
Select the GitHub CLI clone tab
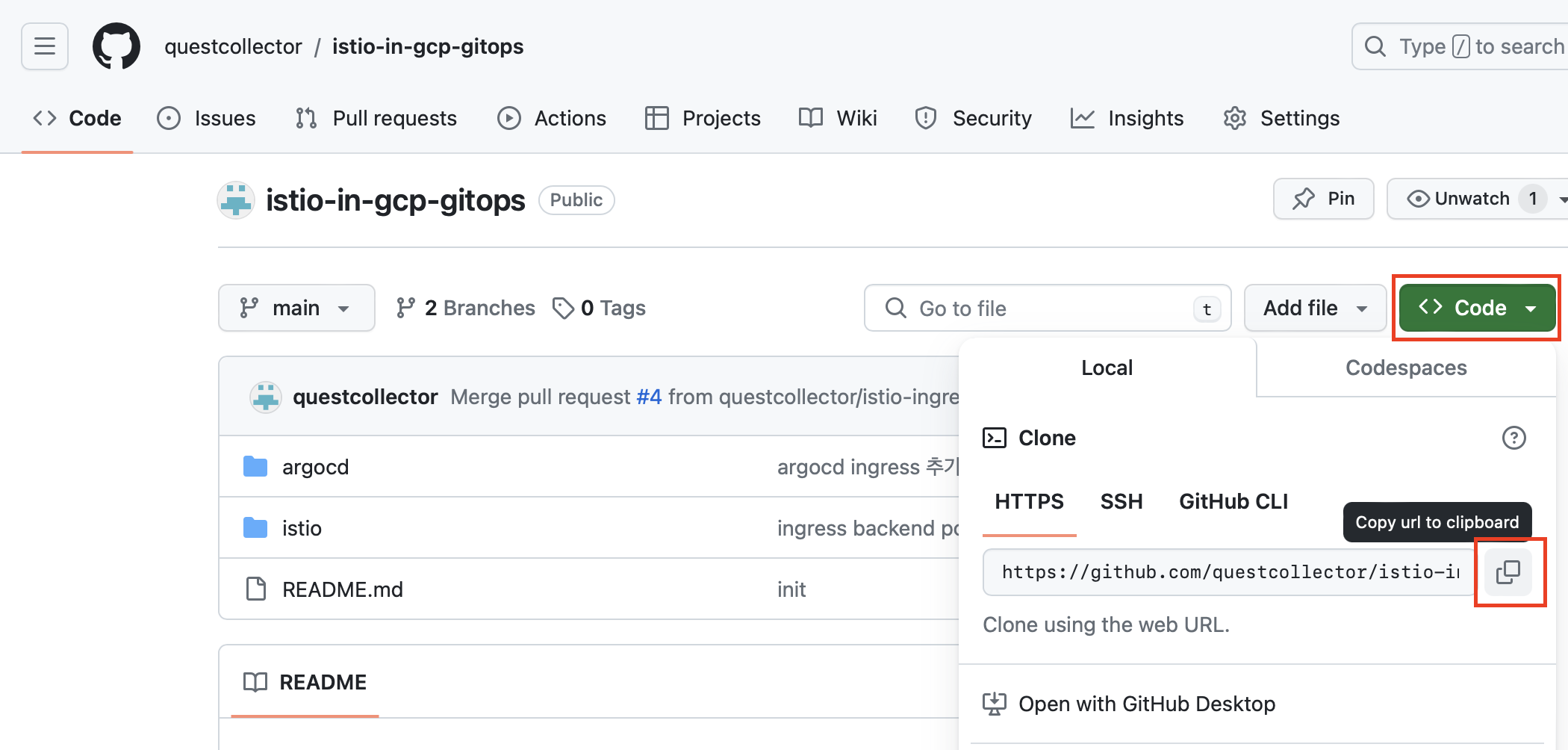coord(1233,501)
